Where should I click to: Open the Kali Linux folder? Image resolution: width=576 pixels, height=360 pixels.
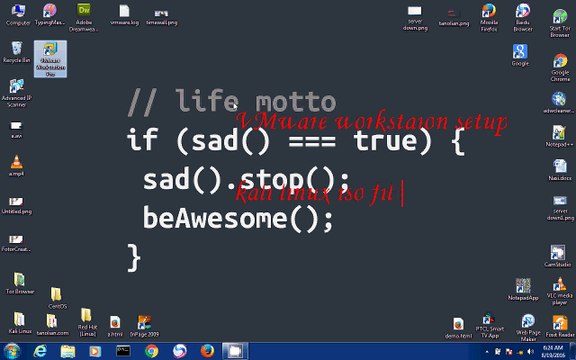click(x=19, y=323)
